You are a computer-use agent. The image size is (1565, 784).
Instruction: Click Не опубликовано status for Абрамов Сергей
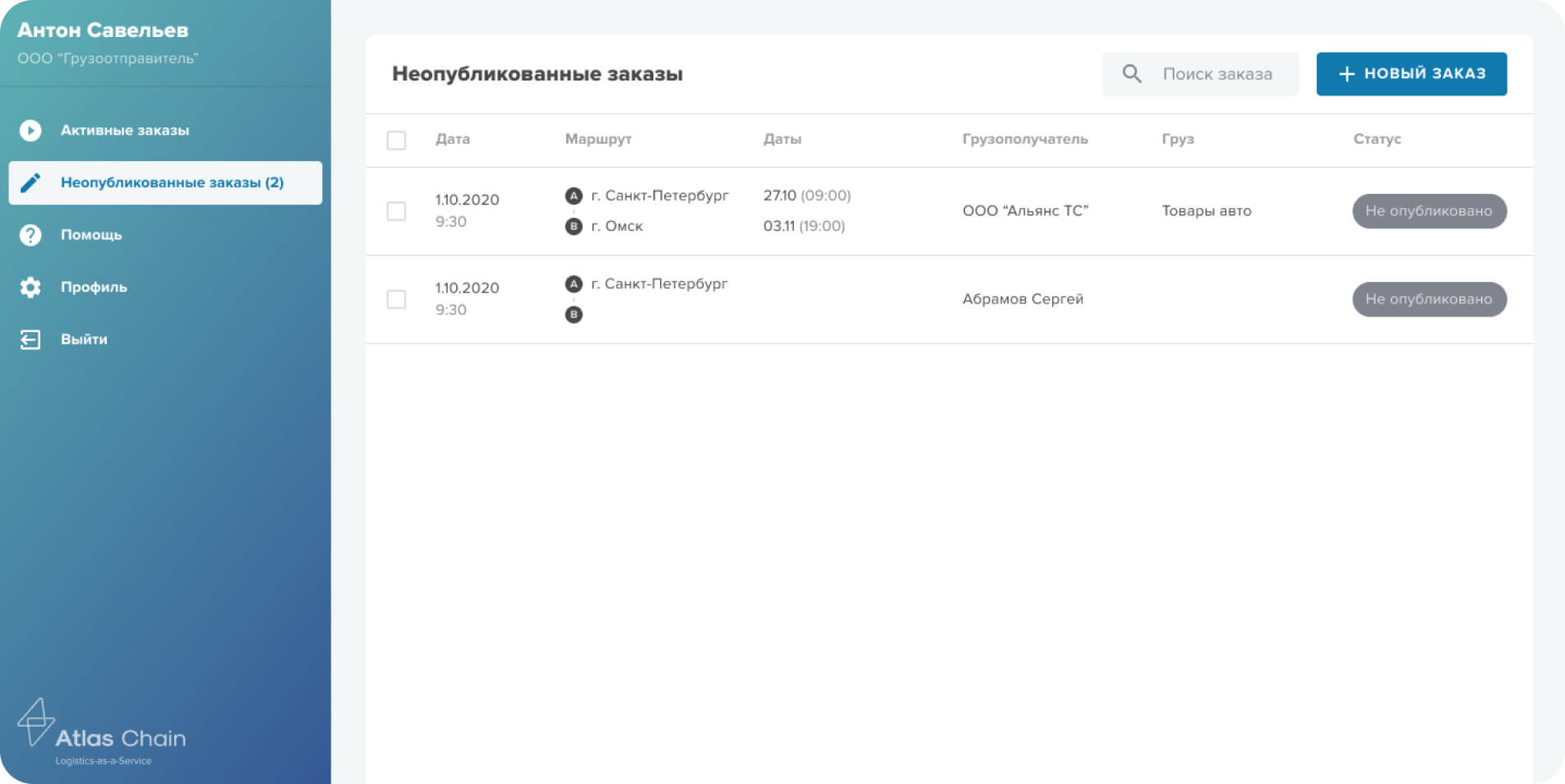pos(1429,299)
